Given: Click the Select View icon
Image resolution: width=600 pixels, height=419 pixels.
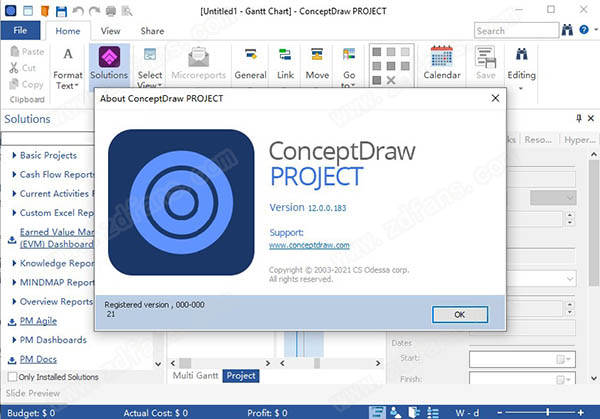Looking at the screenshot, I should (150, 54).
